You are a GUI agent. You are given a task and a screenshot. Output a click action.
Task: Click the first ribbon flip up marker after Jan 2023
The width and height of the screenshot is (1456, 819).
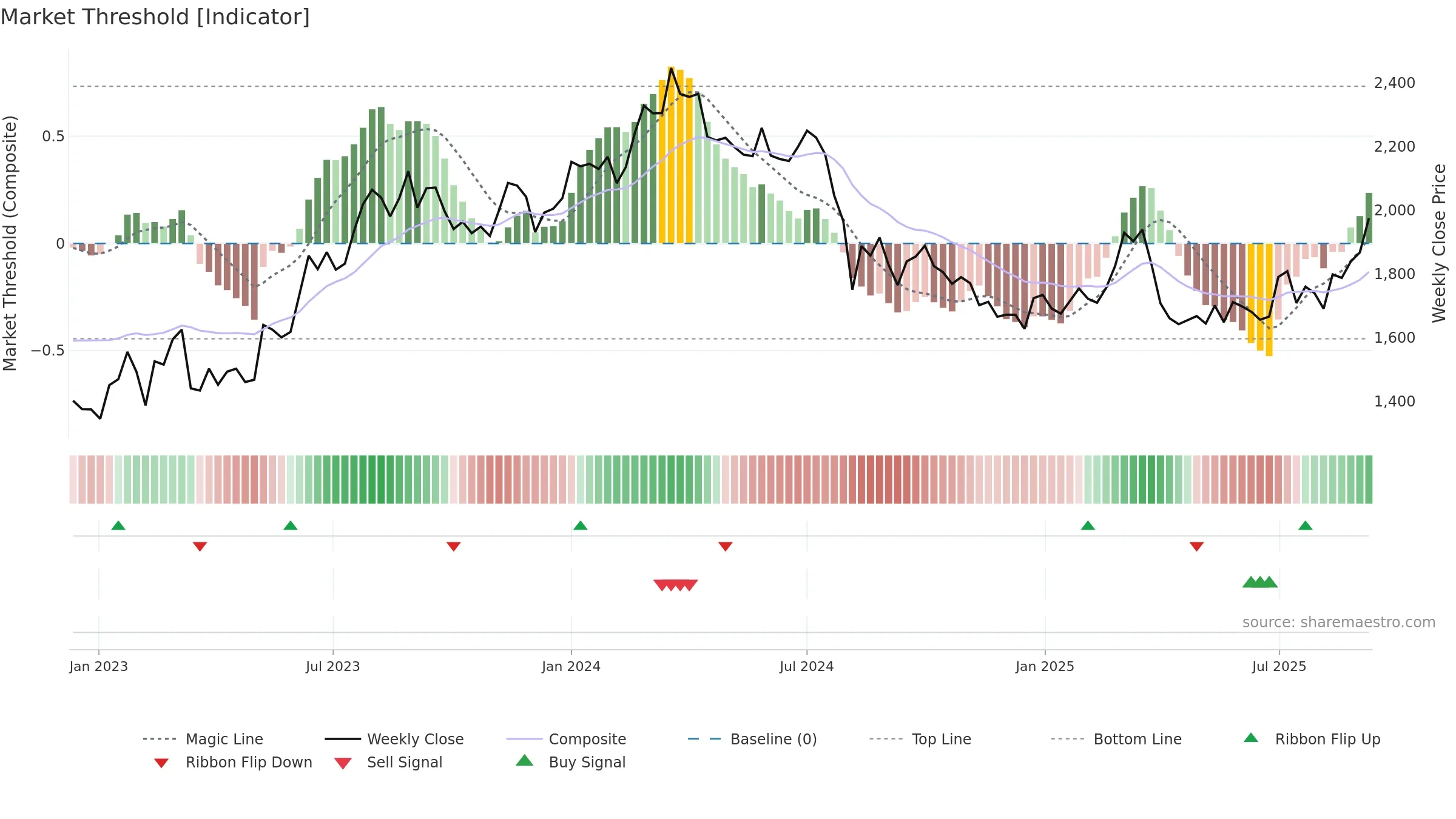click(118, 525)
